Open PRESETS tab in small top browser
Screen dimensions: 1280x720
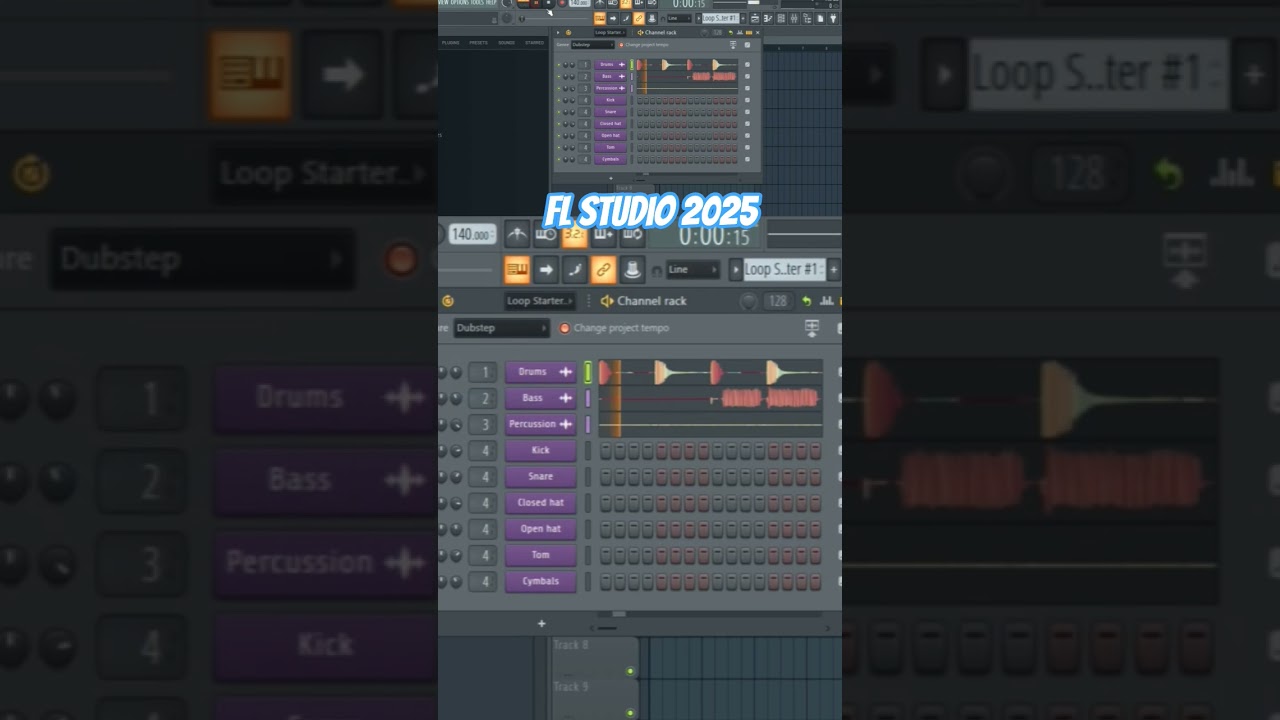click(x=479, y=43)
